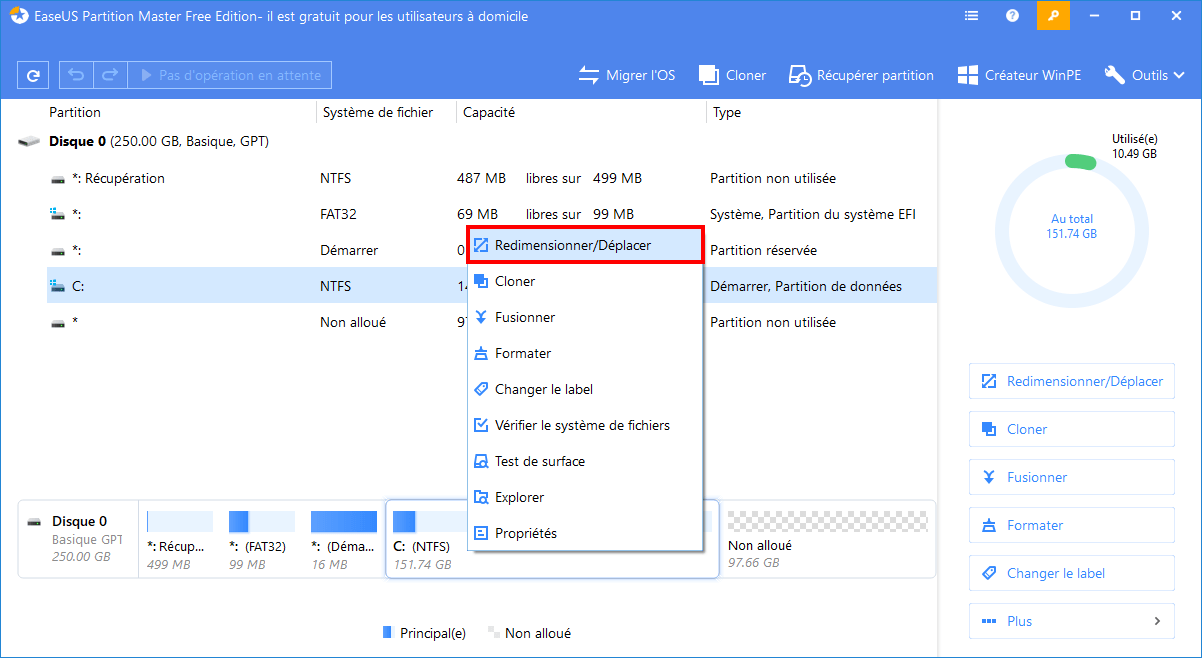Select the 99 MB FAT32 block in the disk map

click(260, 539)
